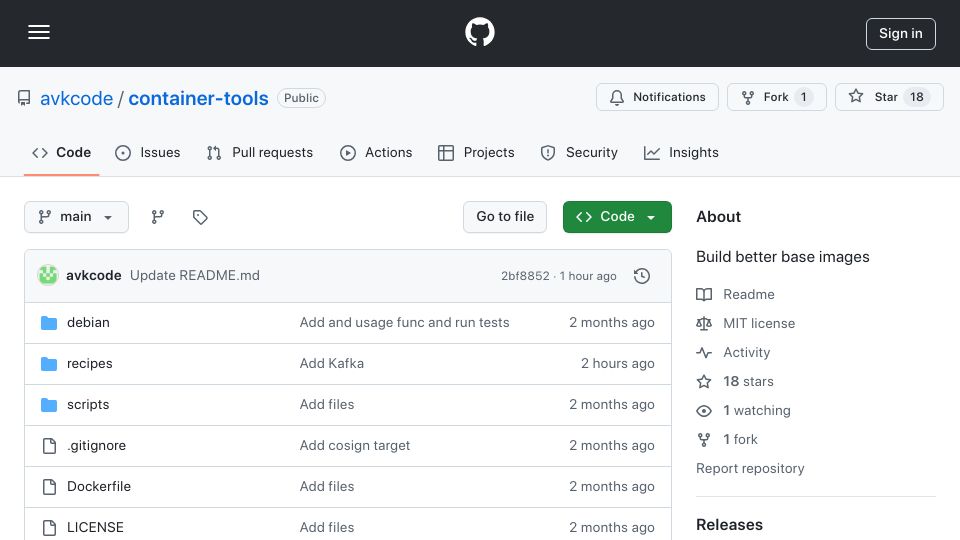Click the scripts folder icon

coord(49,405)
